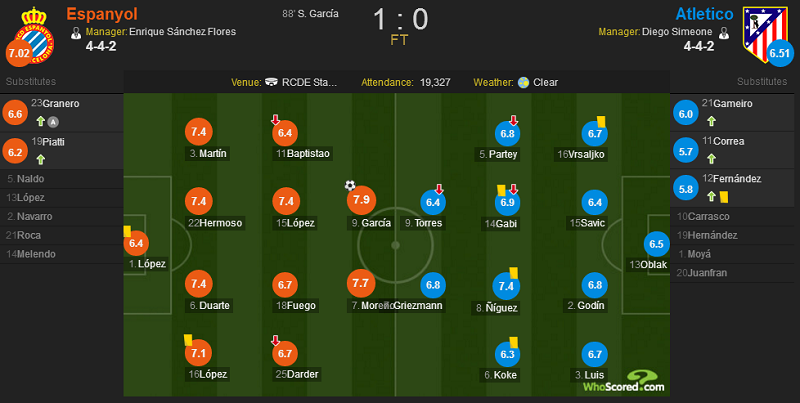Open the Atletico team name link

(x=704, y=14)
